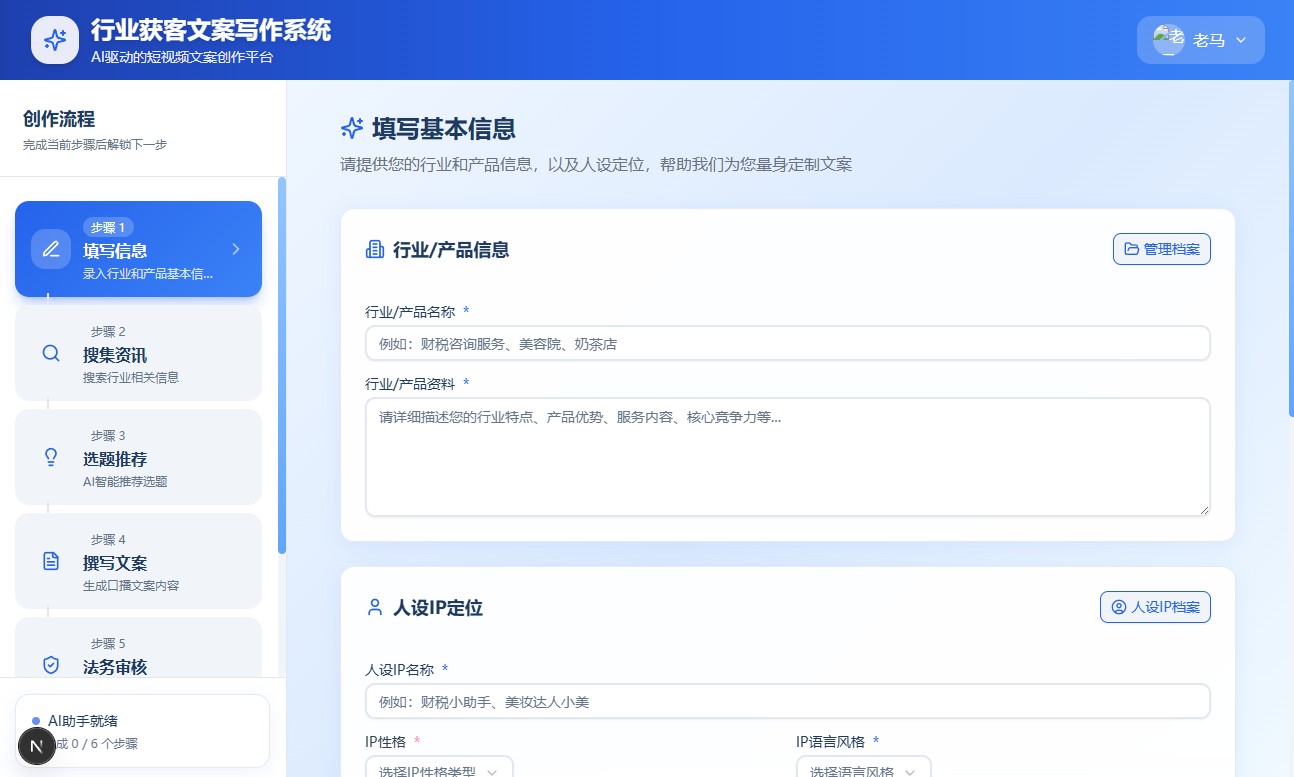The height and width of the screenshot is (777, 1294).
Task: Click the round N icon at bottom left
Action: coord(37,746)
